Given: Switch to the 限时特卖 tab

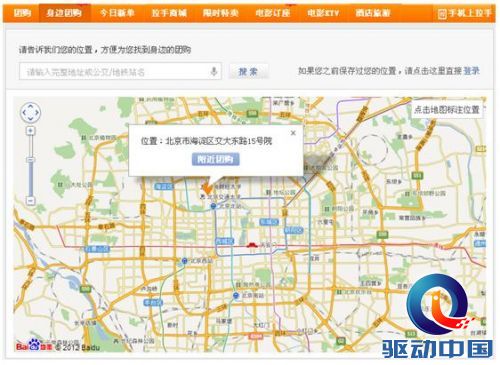Looking at the screenshot, I should click(x=220, y=13).
